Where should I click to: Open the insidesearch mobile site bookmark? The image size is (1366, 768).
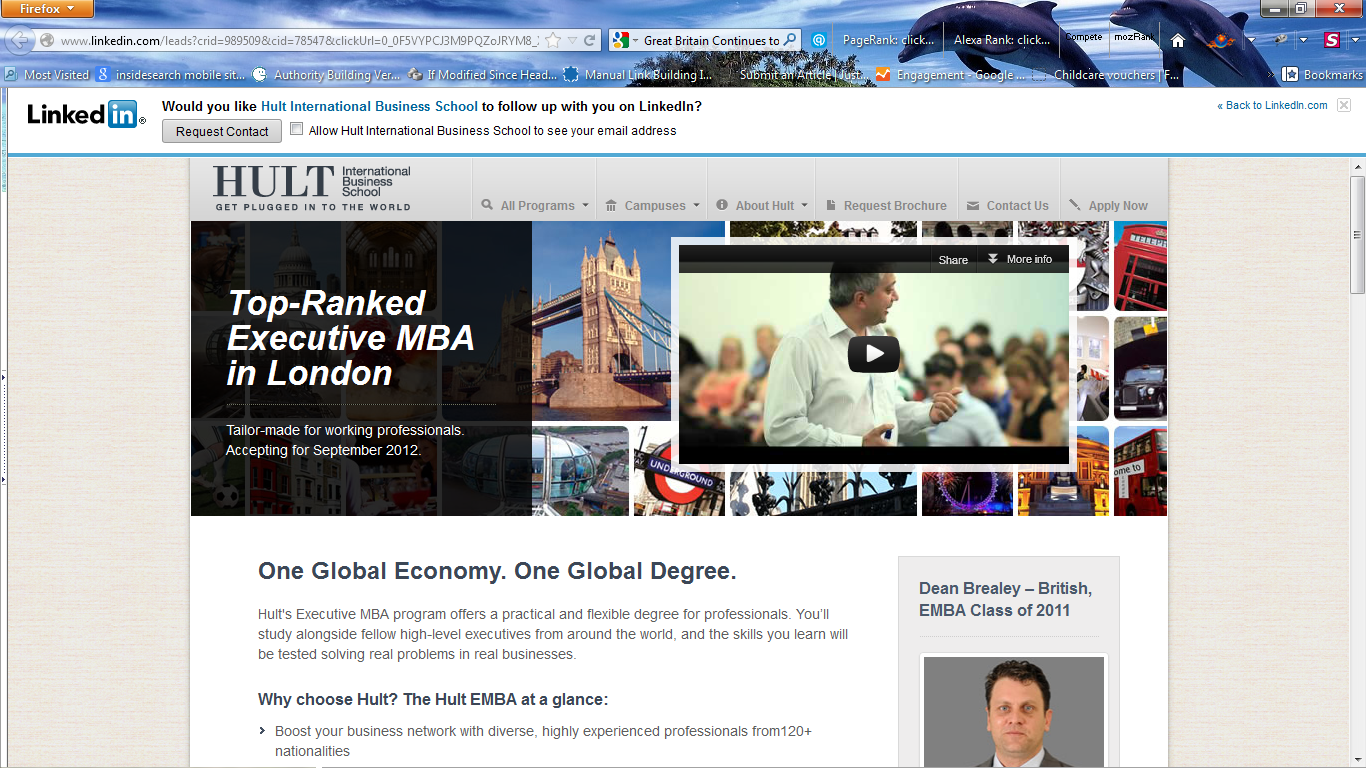pos(171,74)
